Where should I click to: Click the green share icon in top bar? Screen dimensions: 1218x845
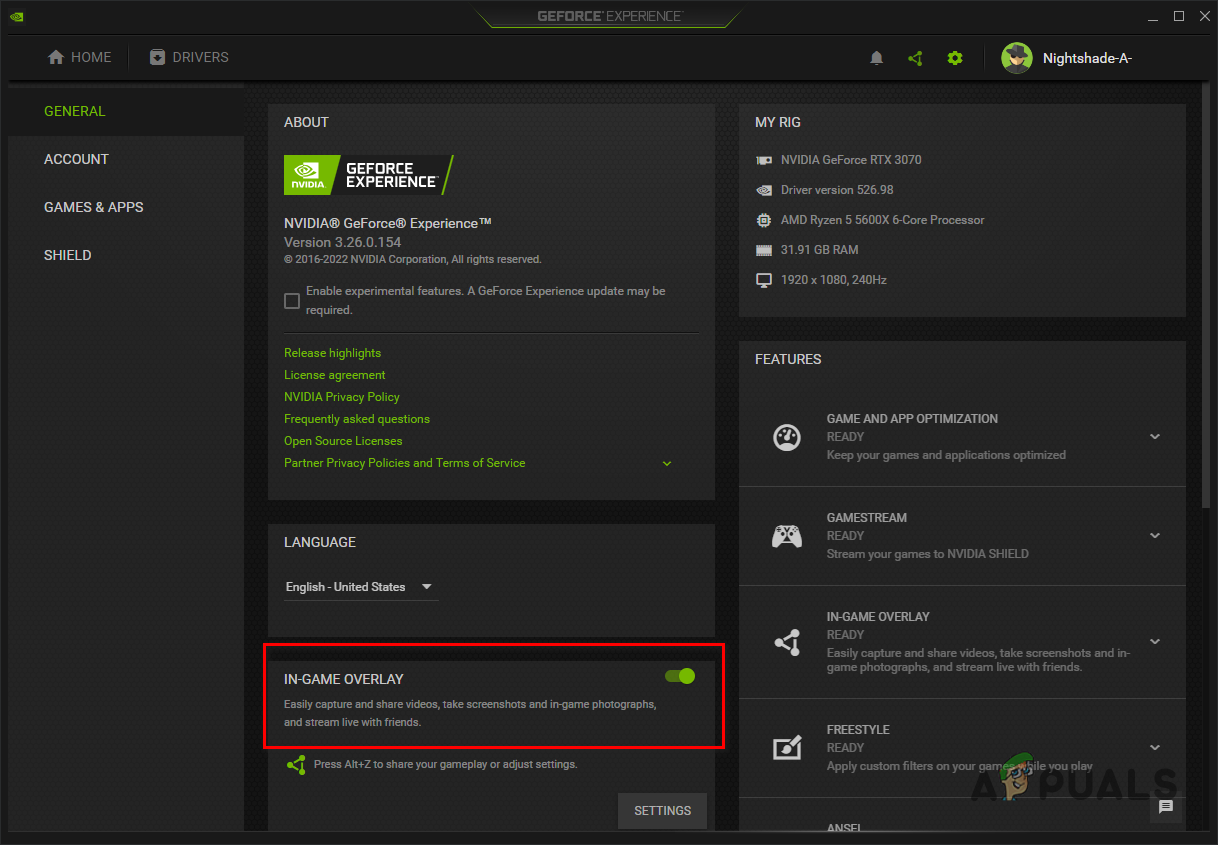(915, 57)
